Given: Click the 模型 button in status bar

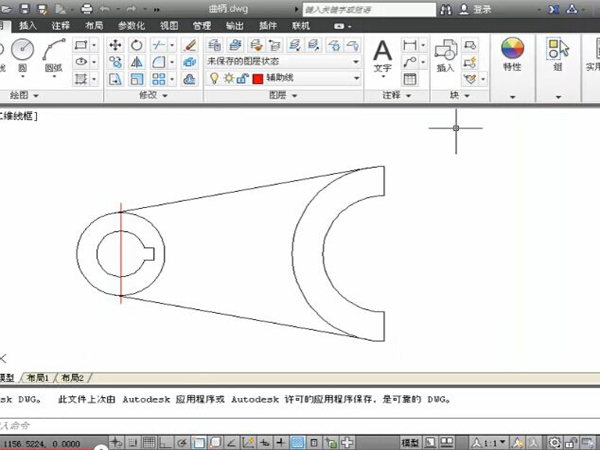Looking at the screenshot, I should 410,442.
